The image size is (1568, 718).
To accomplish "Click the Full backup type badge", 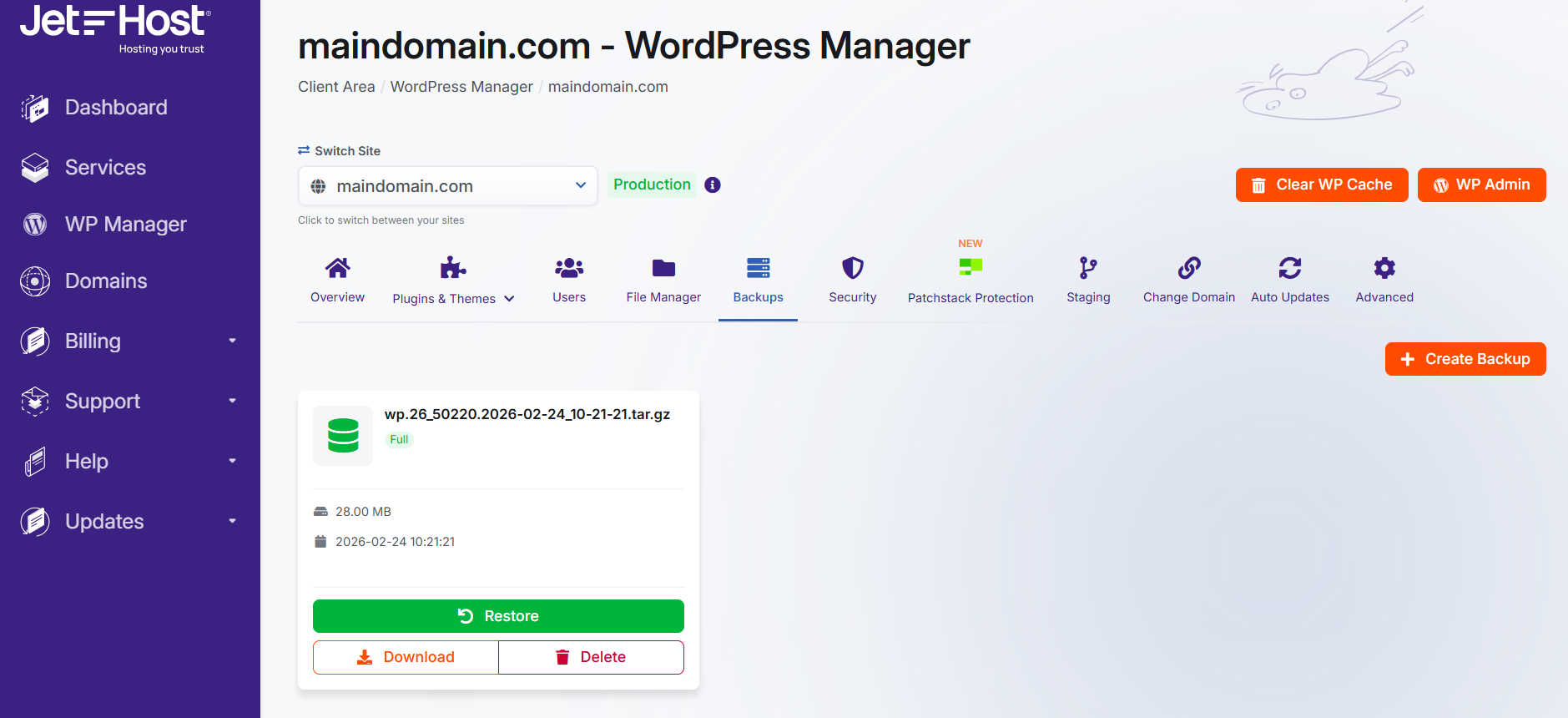I will (399, 439).
